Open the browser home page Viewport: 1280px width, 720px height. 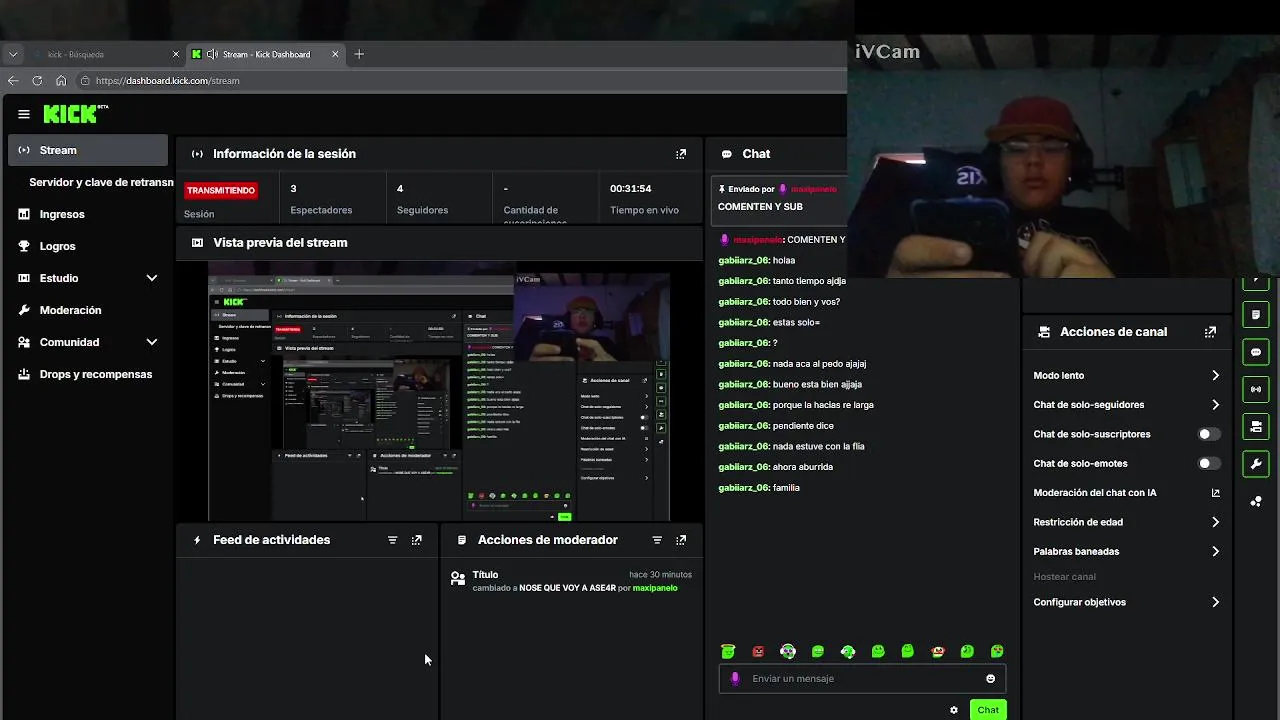pos(61,81)
